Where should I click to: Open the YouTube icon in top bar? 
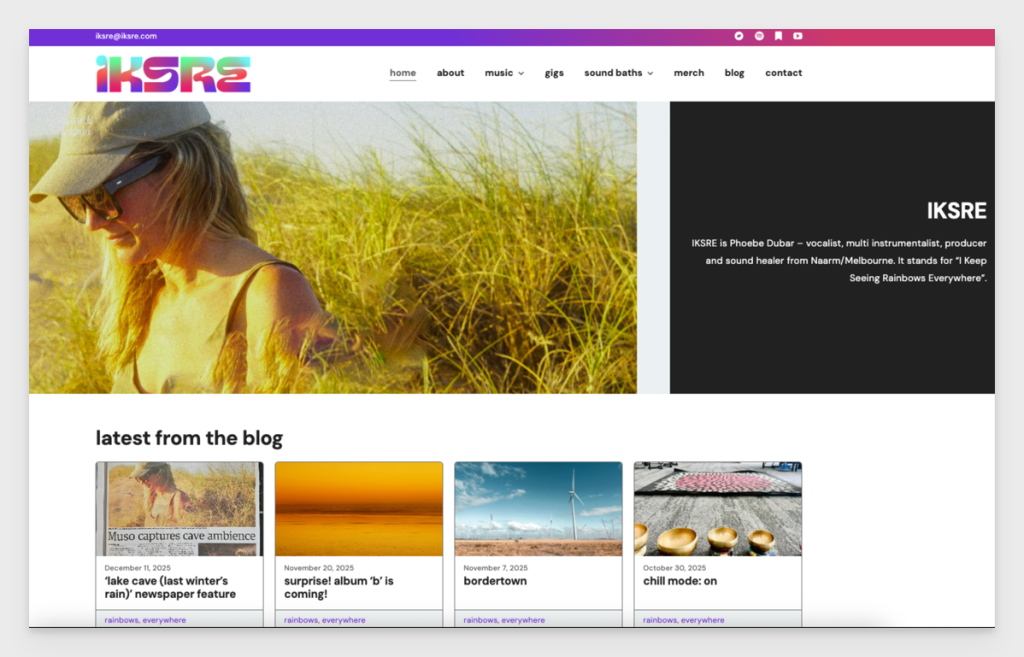[798, 36]
